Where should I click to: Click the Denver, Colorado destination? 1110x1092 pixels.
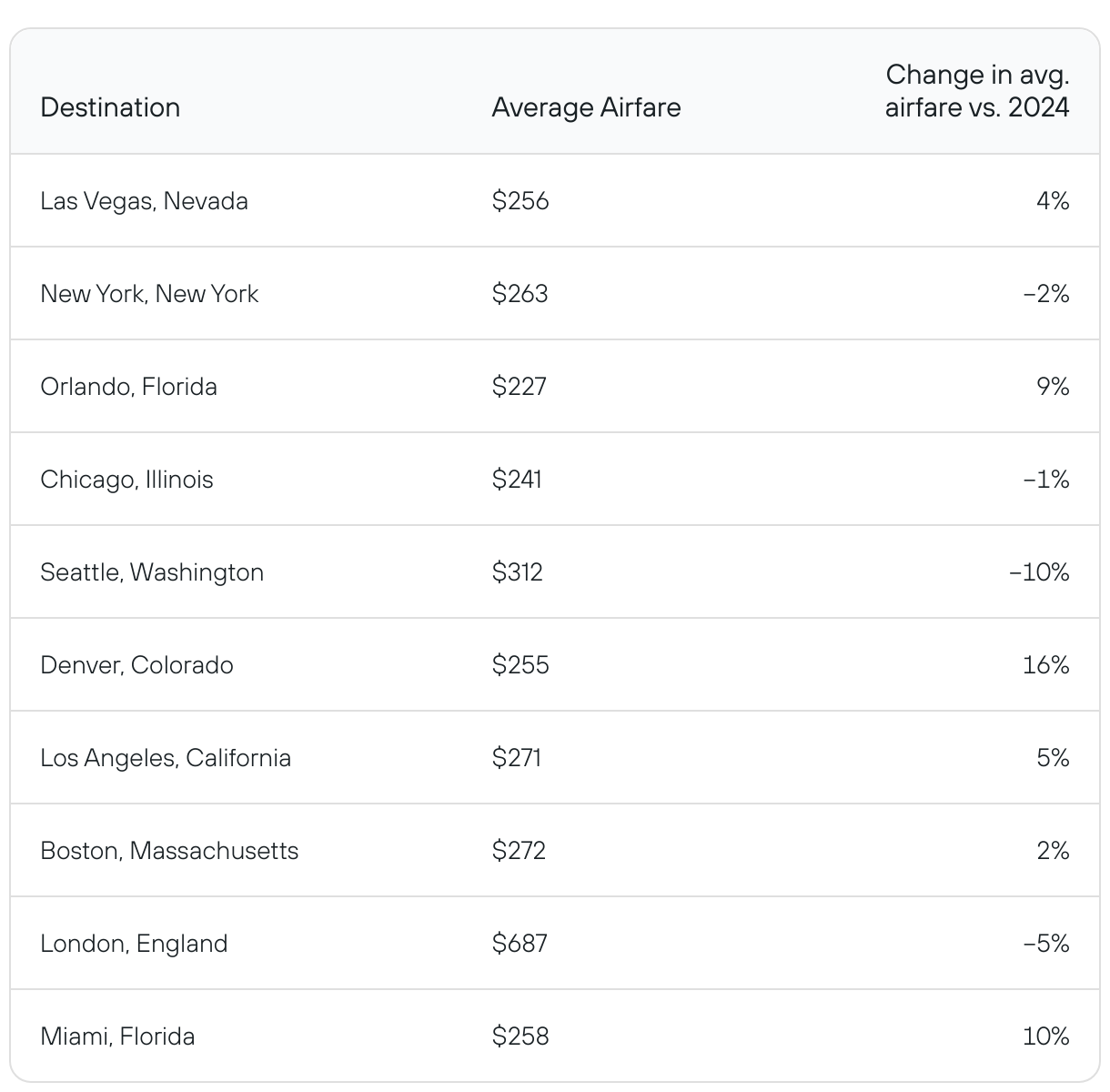point(136,665)
